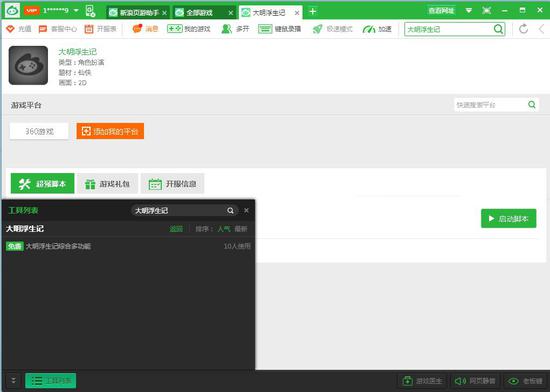550x392 pixels.
Task: Click the magnifier in the toolbar search box
Action: pyautogui.click(x=498, y=29)
